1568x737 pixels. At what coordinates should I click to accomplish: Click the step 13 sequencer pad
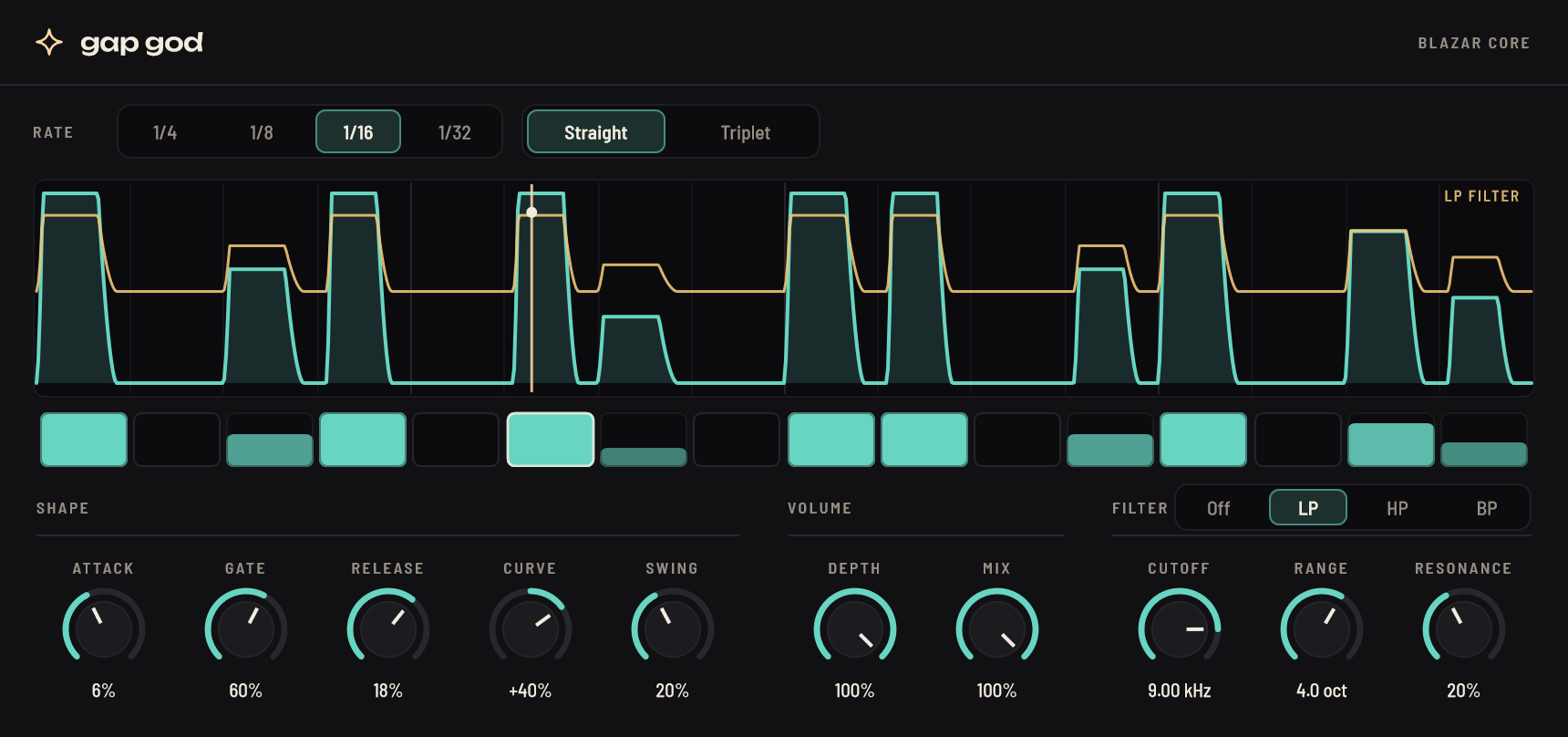coord(1203,440)
